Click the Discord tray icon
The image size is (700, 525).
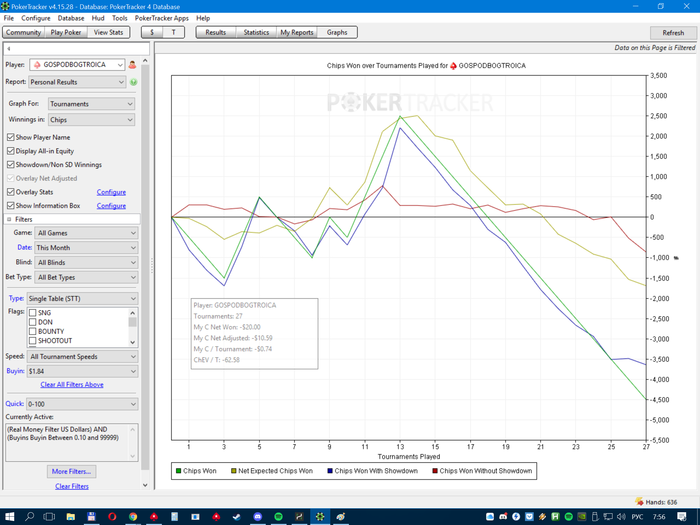[x=503, y=517]
